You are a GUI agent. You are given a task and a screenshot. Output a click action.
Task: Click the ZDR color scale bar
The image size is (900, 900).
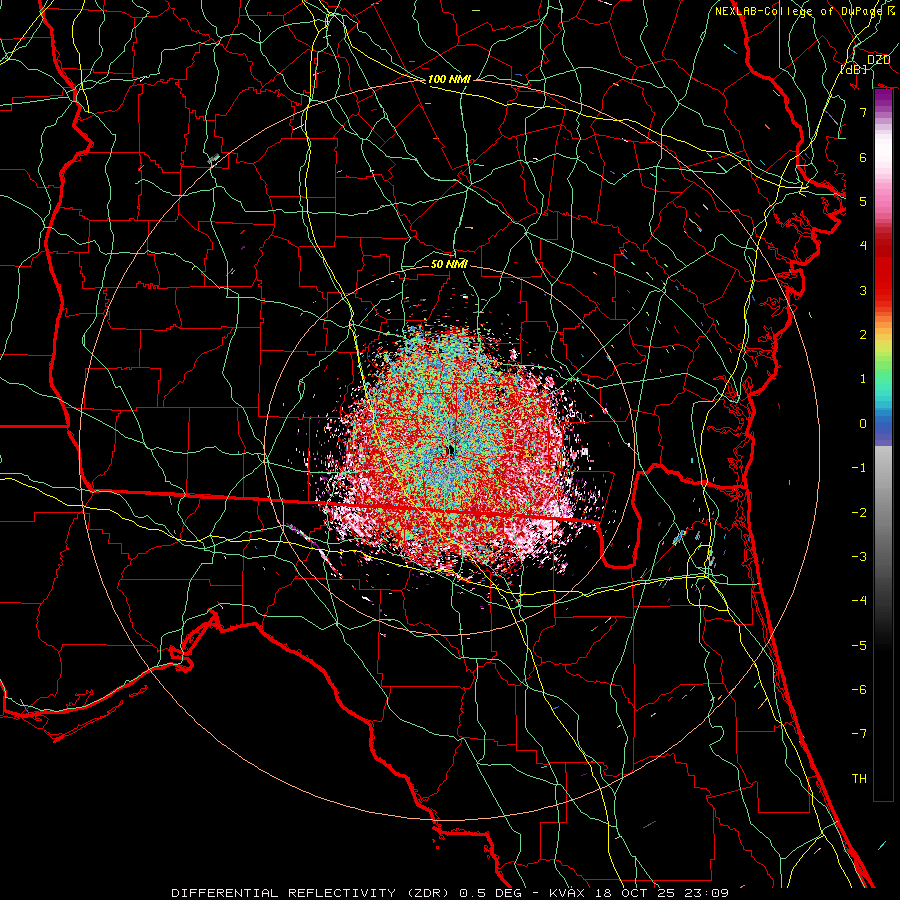(x=883, y=445)
